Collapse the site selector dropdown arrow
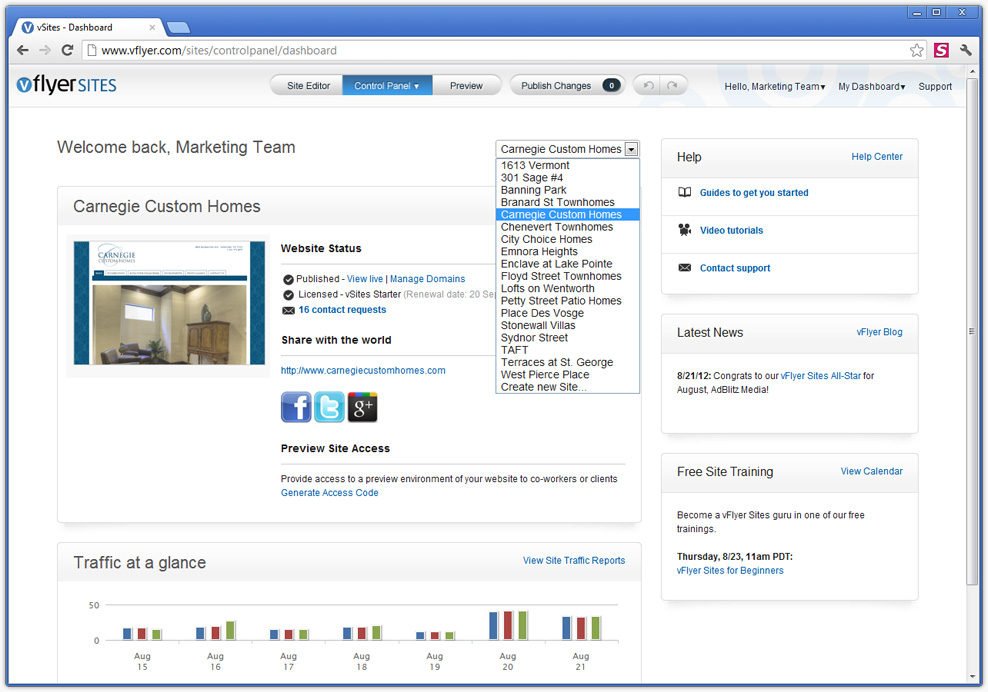This screenshot has width=988, height=692. 631,149
